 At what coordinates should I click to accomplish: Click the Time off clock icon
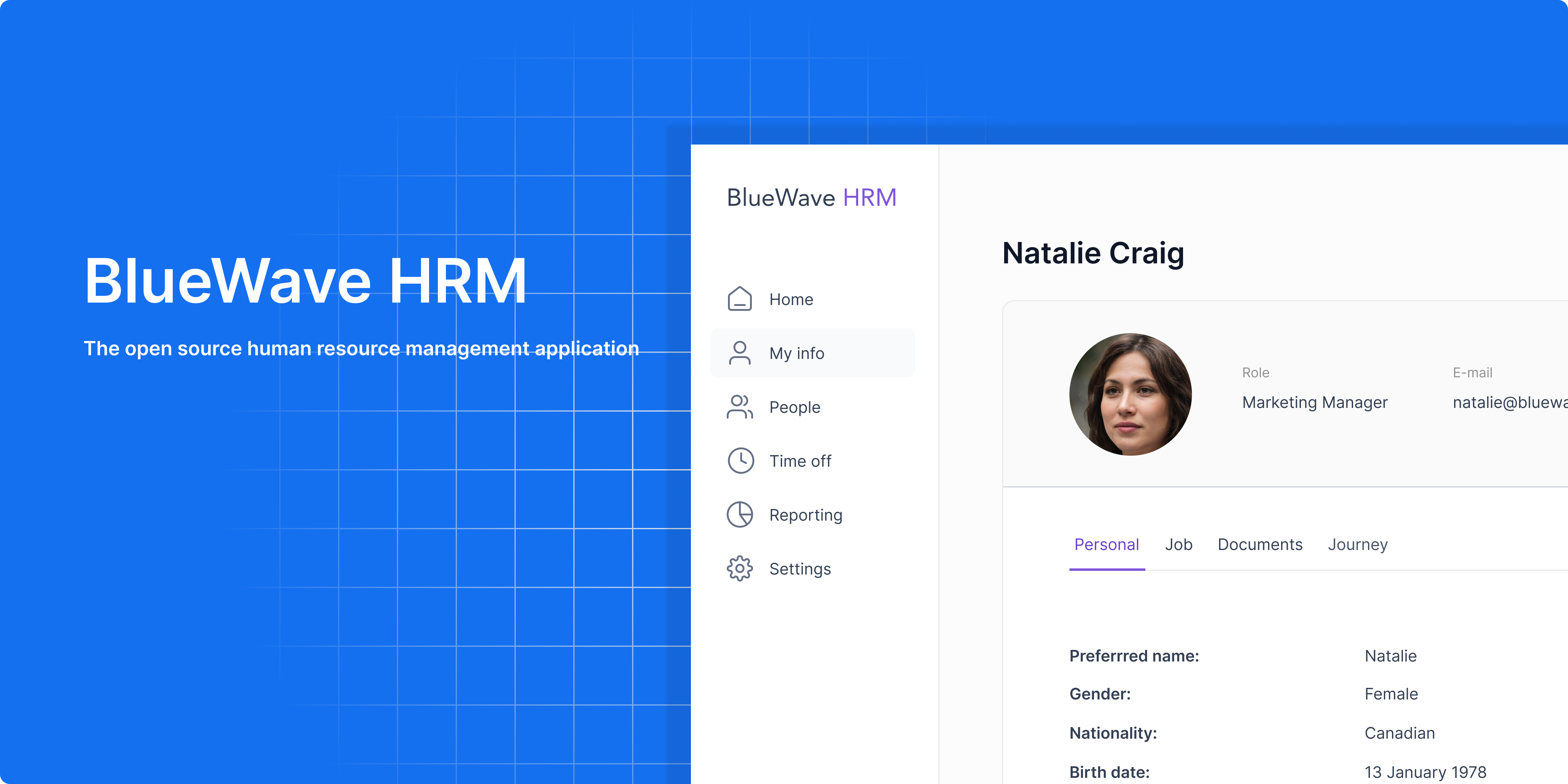click(740, 461)
